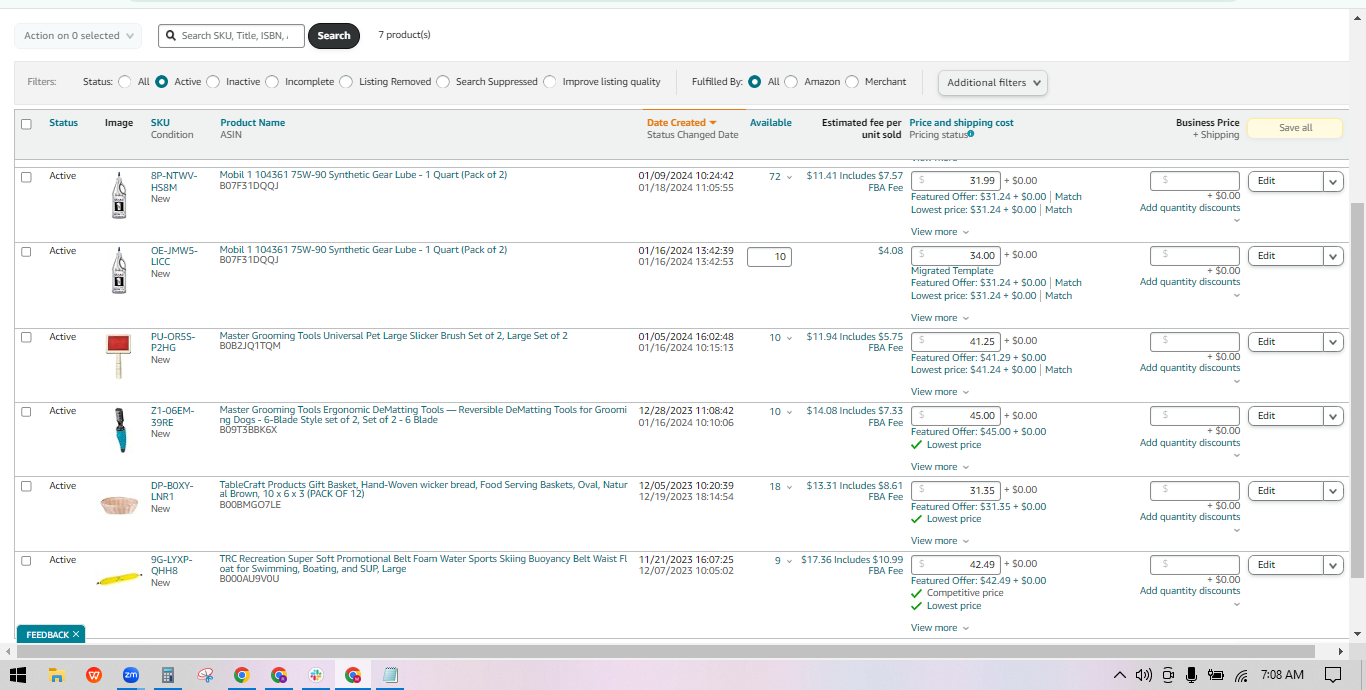This screenshot has height=690, width=1366.
Task: Open DeMatting tool product image
Action: [x=119, y=430]
